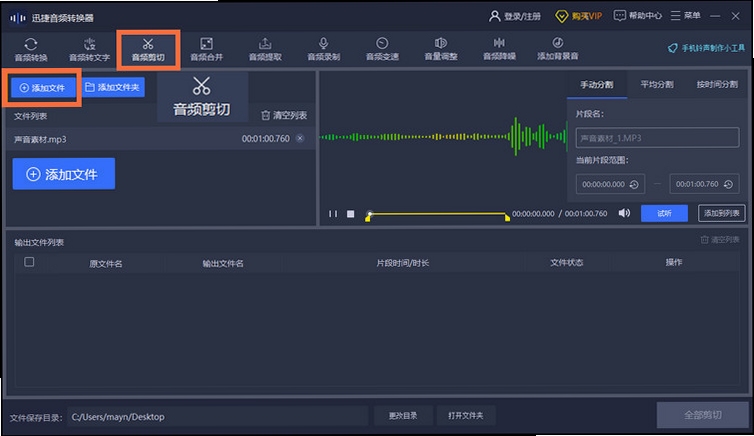This screenshot has height=436, width=754.
Task: Click the 添加到列表 button
Action: (x=721, y=213)
